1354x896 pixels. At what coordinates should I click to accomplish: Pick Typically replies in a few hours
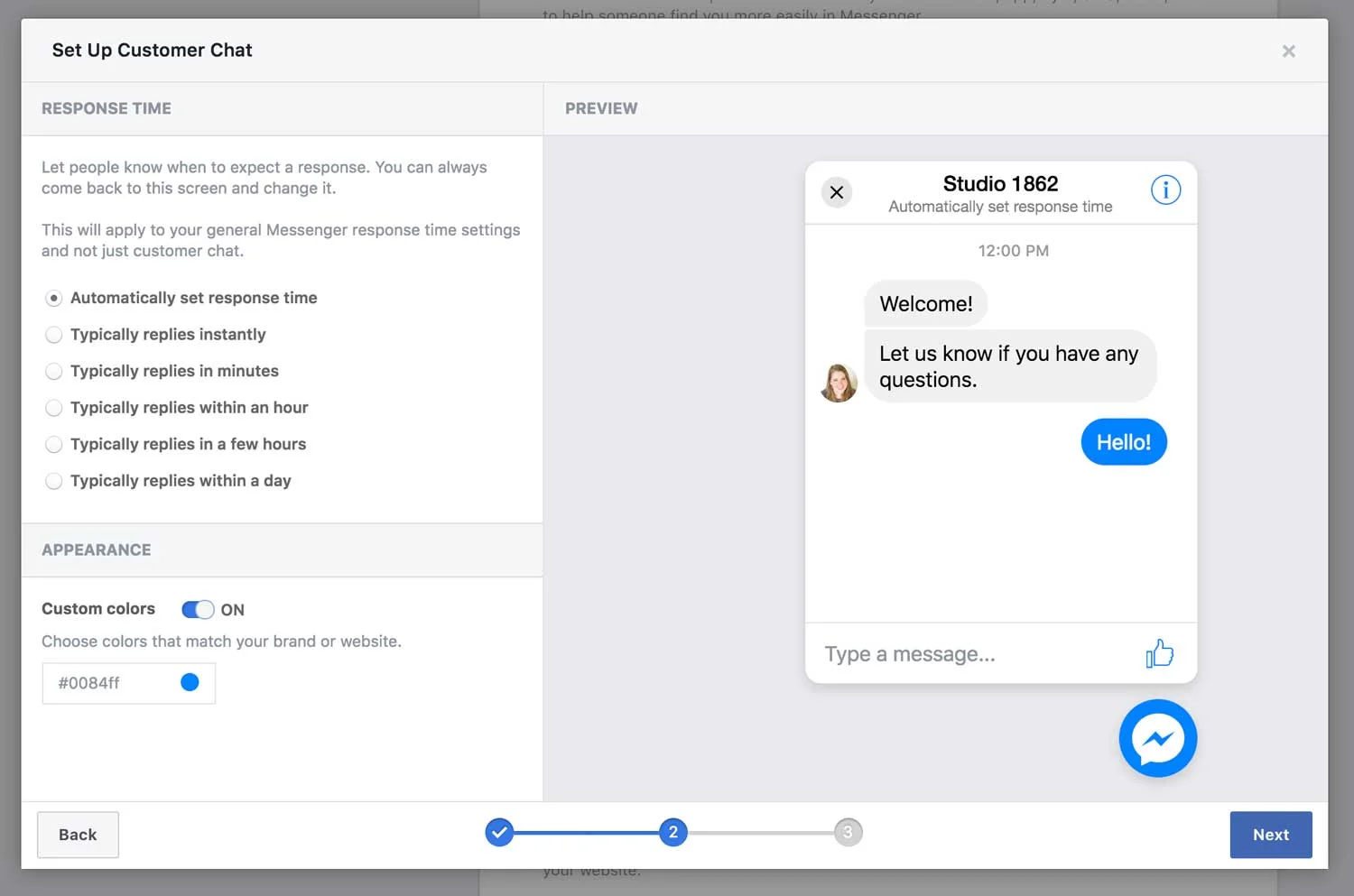pyautogui.click(x=54, y=444)
